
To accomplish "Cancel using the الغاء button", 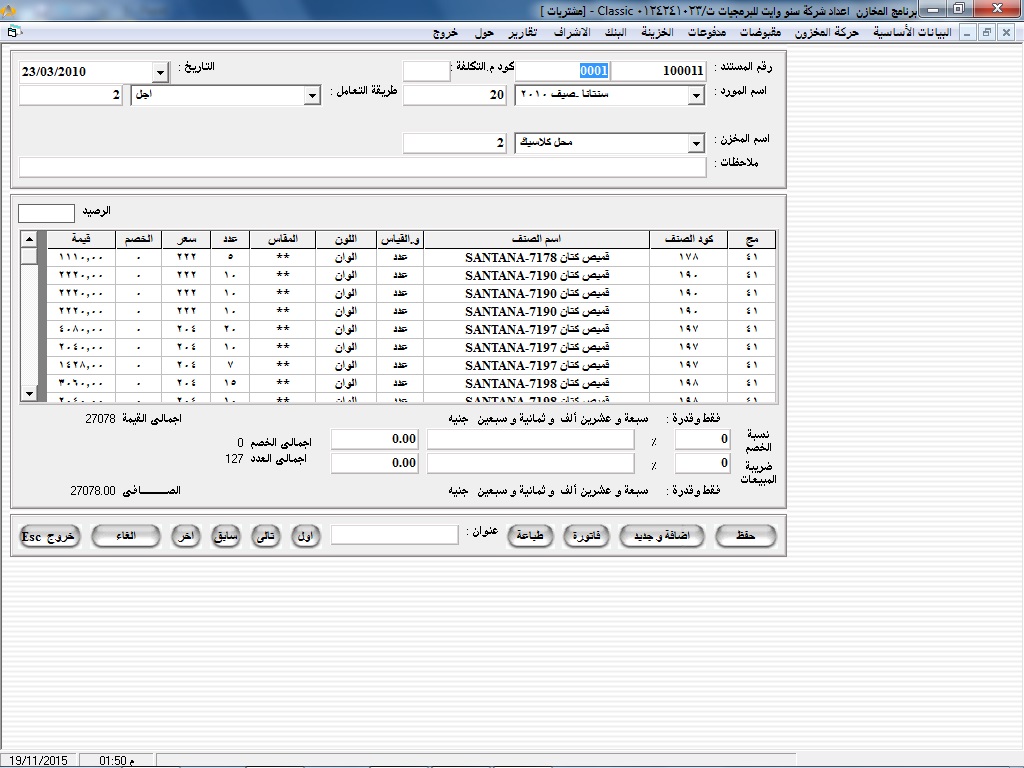I will [126, 537].
